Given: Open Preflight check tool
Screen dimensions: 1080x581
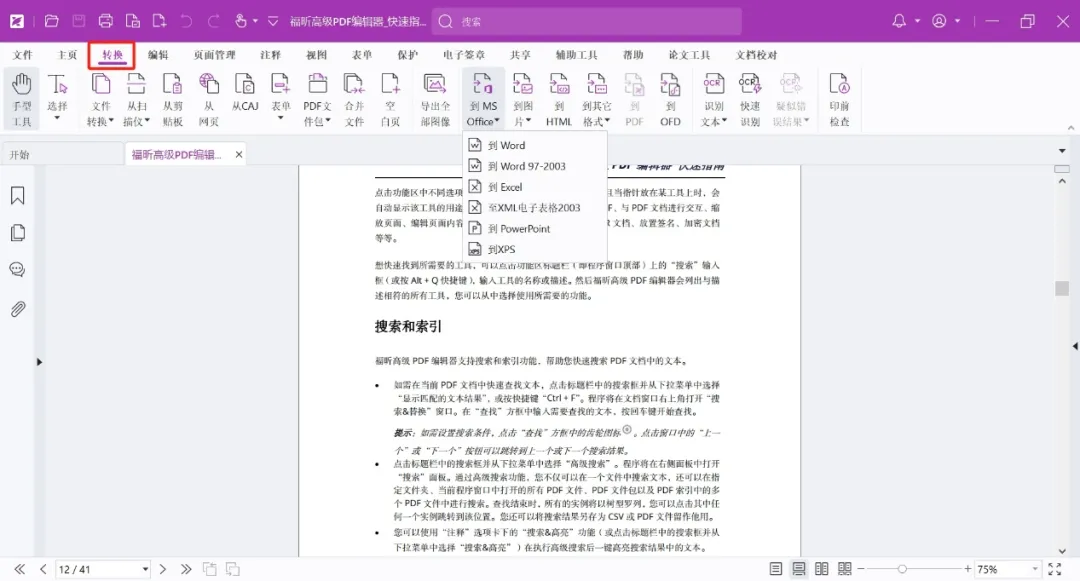Looking at the screenshot, I should 839,100.
